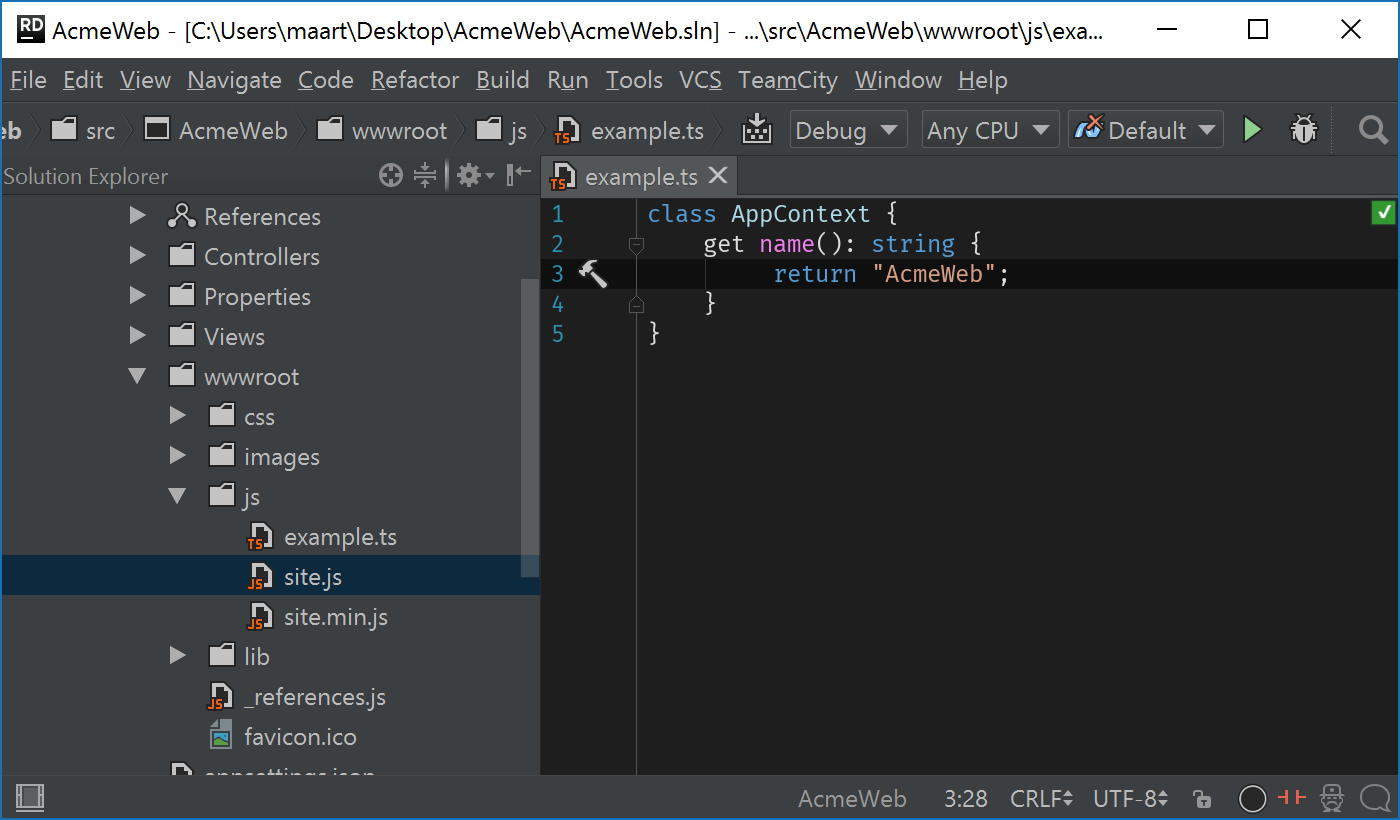Click the wwwroot breadcrumb in navigation bar
The width and height of the screenshot is (1400, 820).
click(382, 130)
